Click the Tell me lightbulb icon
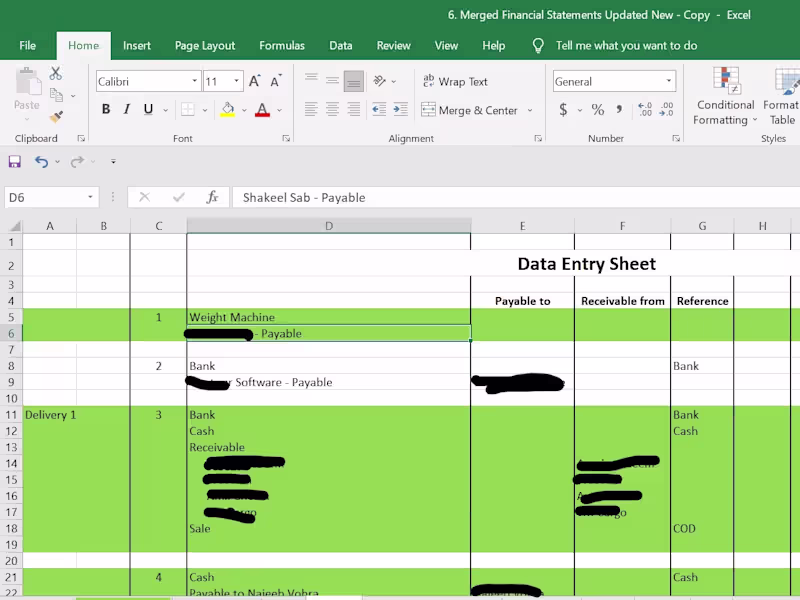 [x=538, y=45]
